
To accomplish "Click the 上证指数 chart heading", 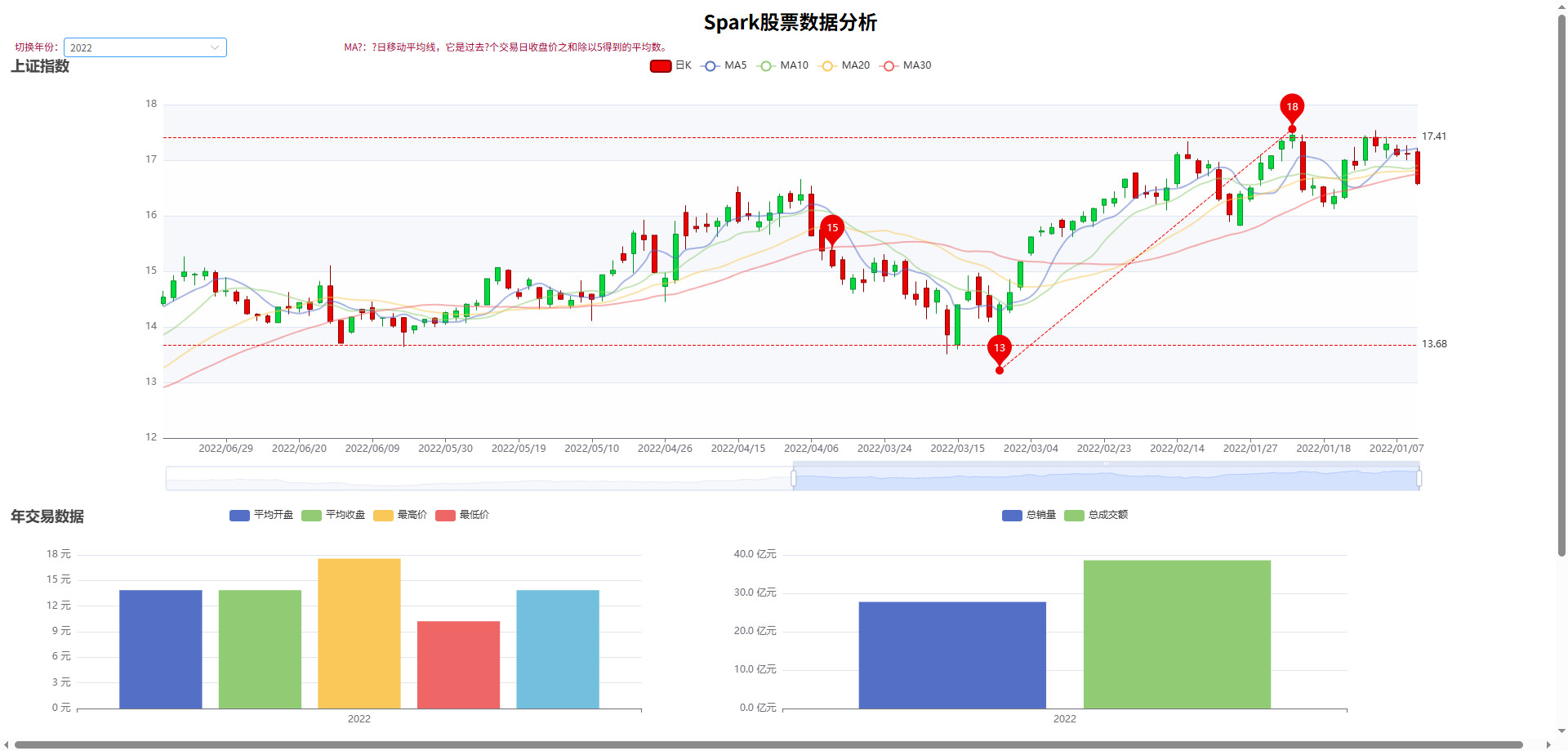I will 40,66.
